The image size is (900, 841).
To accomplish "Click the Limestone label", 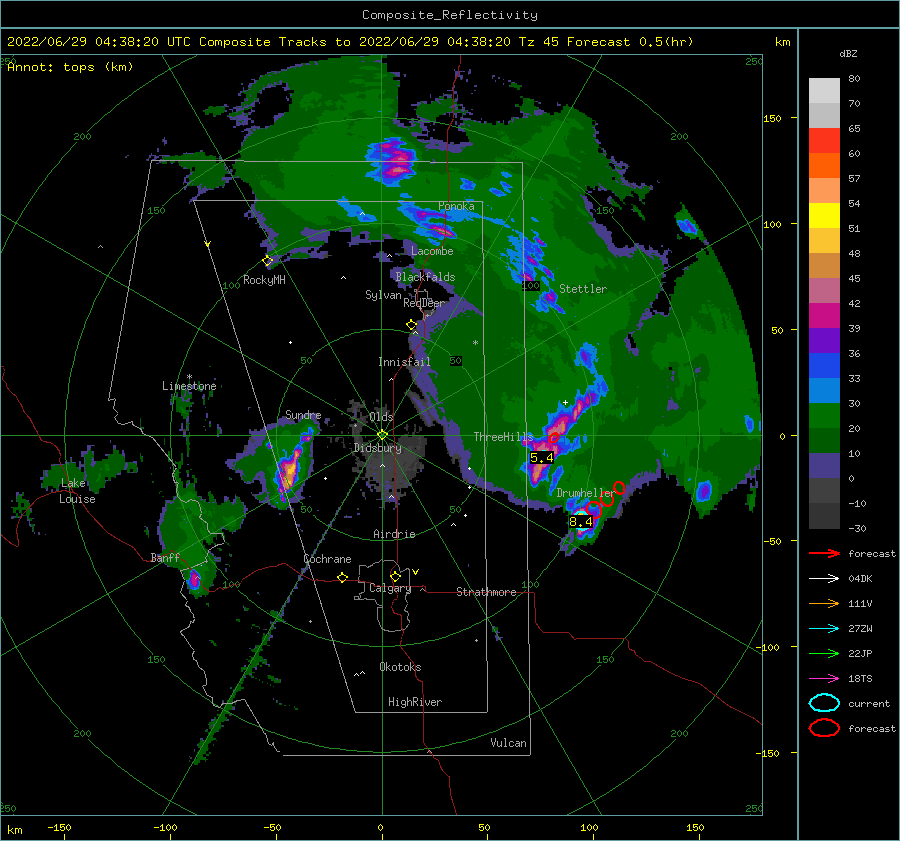I will click(x=189, y=386).
